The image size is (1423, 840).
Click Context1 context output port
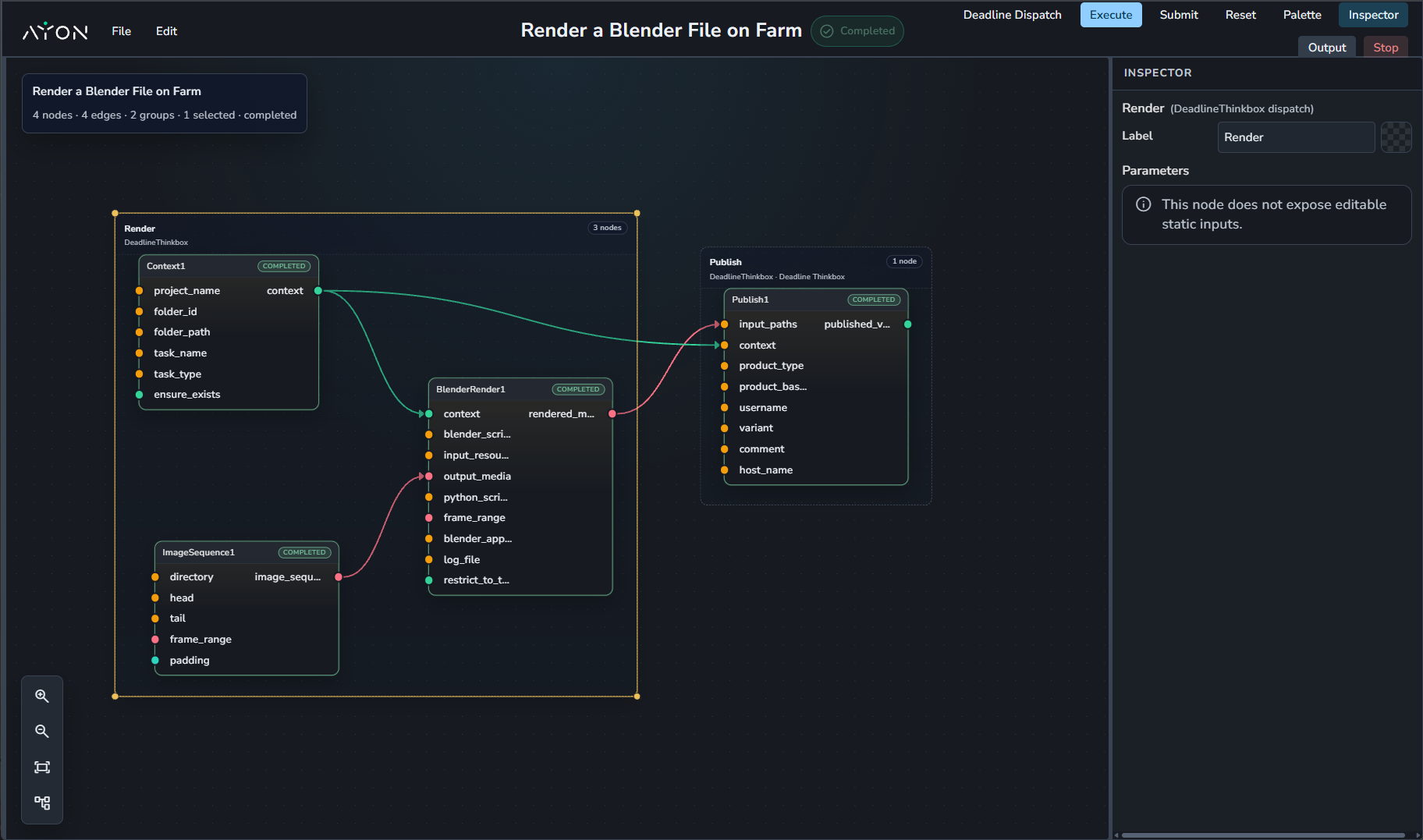[x=318, y=291]
